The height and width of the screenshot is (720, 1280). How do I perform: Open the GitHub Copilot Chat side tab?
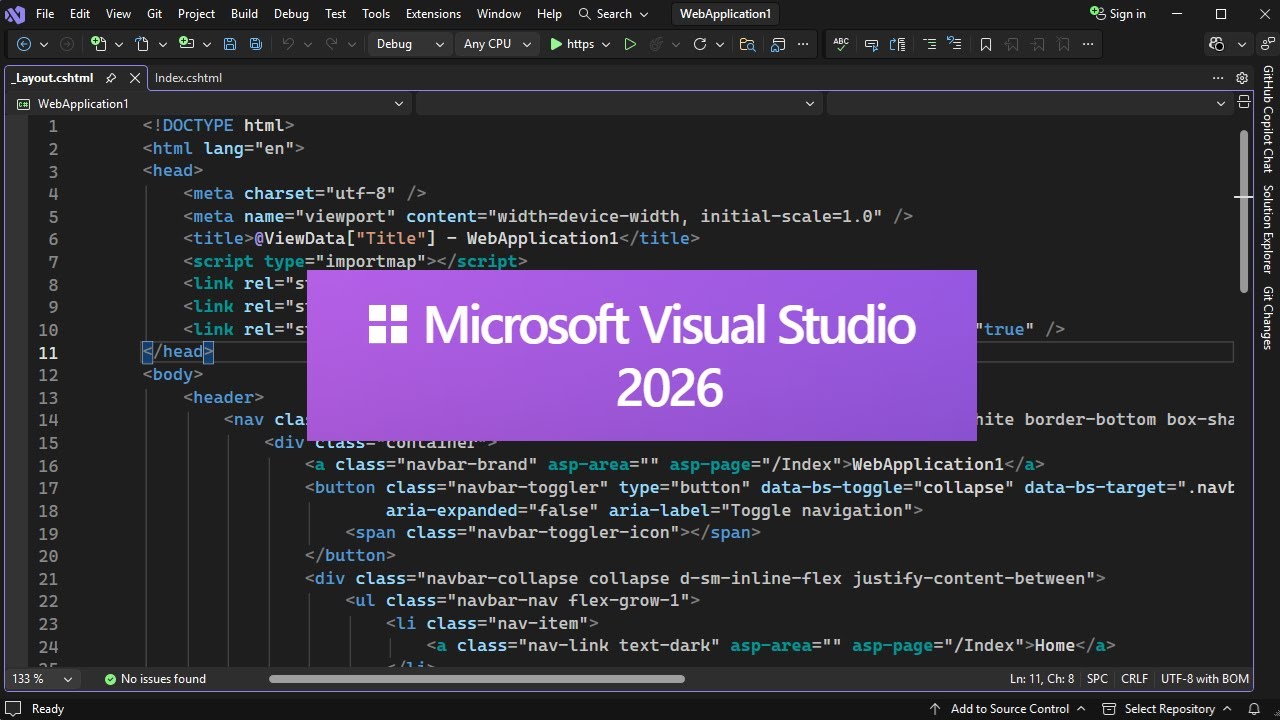(1267, 119)
